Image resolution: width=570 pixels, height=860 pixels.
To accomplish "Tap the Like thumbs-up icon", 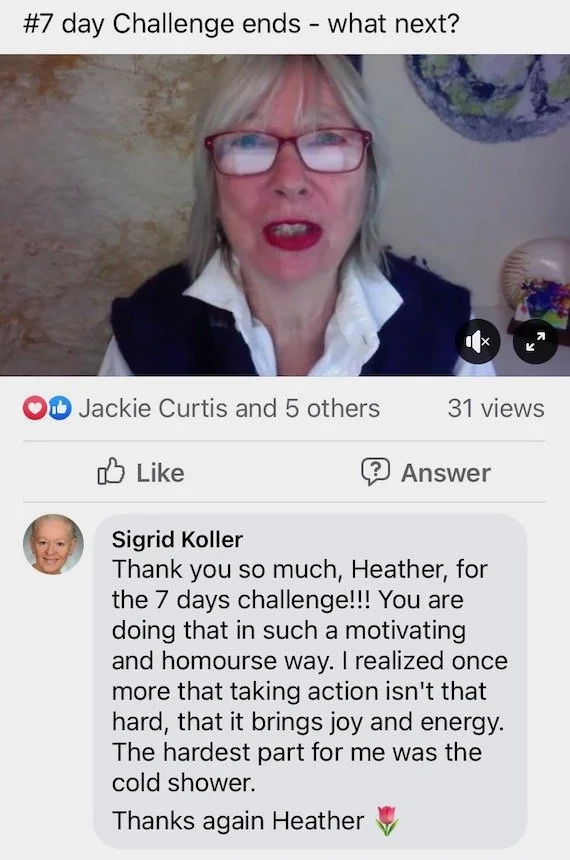I will click(x=111, y=472).
